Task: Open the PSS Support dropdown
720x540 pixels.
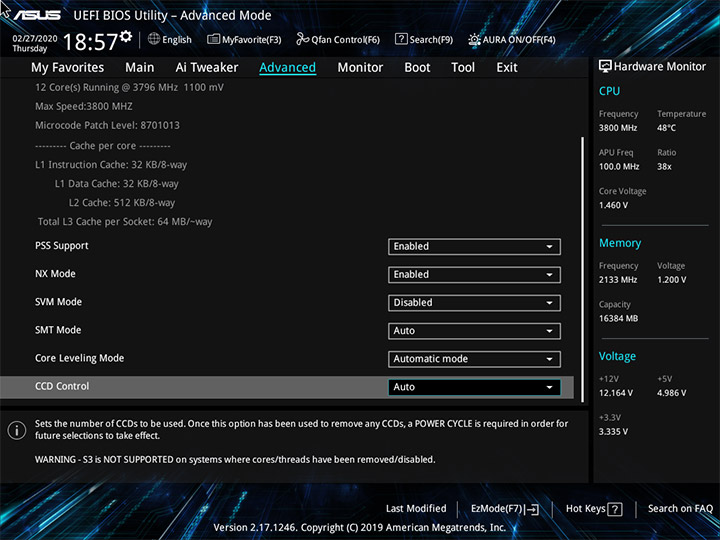Action: tap(474, 247)
